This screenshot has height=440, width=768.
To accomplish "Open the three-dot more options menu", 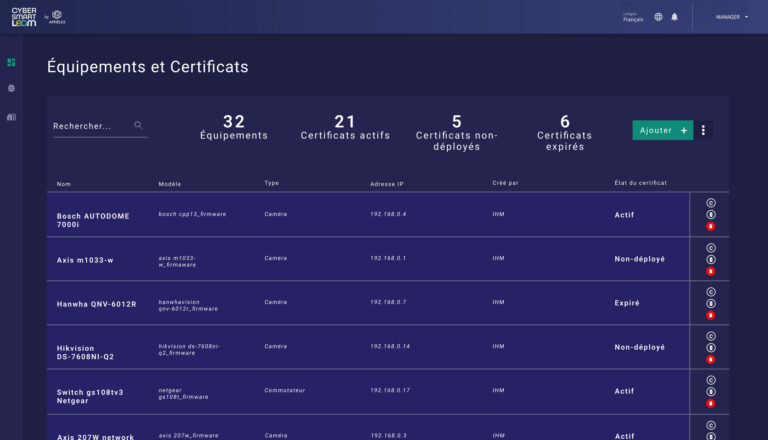I will point(703,130).
